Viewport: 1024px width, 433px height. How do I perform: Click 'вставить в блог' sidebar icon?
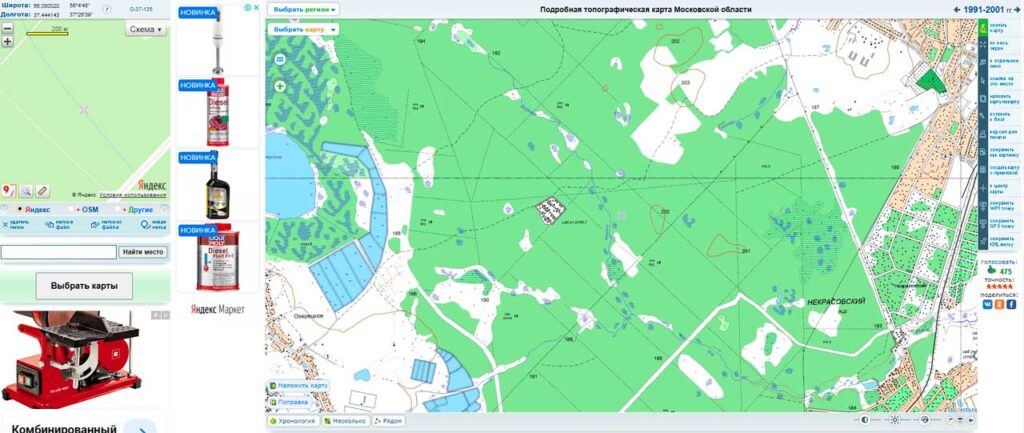pos(983,116)
